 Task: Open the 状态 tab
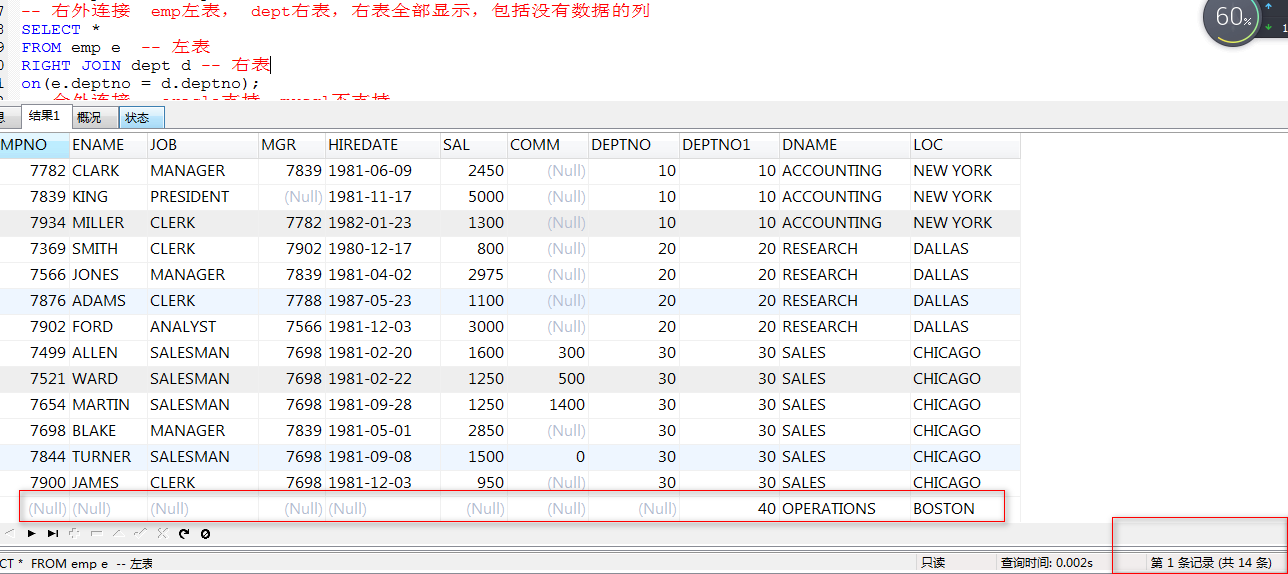tap(140, 117)
